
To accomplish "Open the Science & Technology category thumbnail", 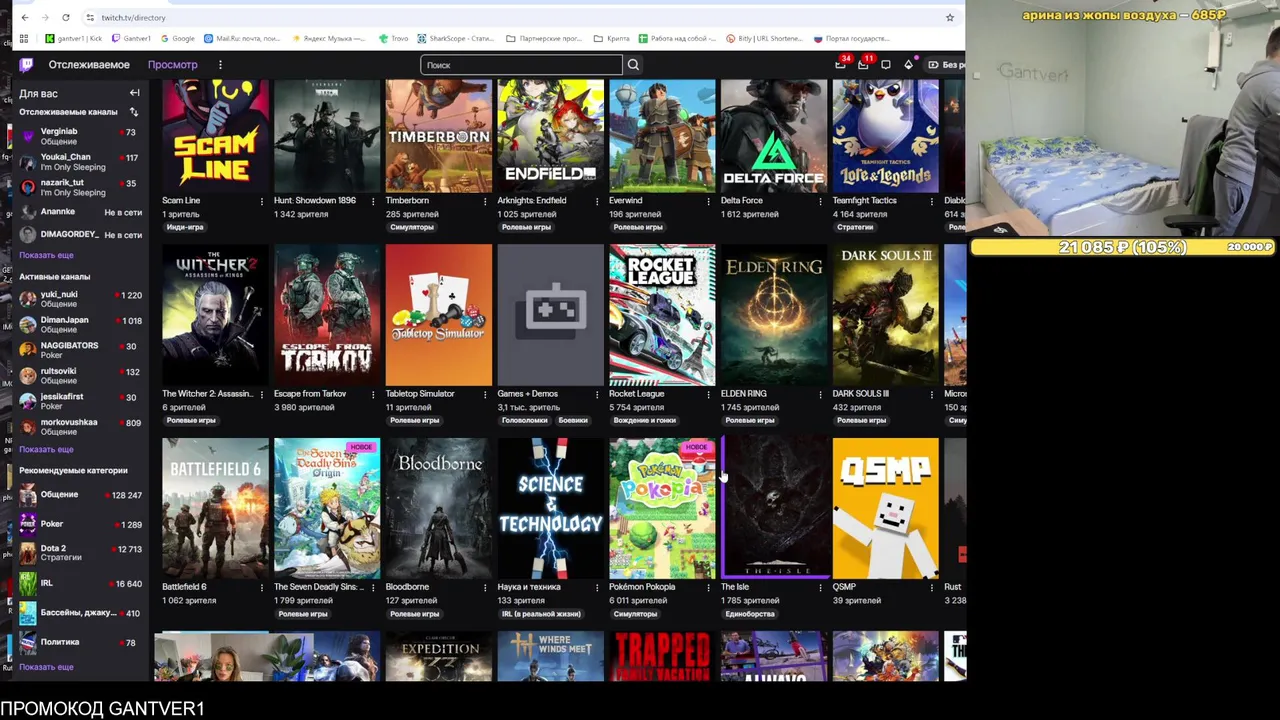I will click(x=550, y=508).
